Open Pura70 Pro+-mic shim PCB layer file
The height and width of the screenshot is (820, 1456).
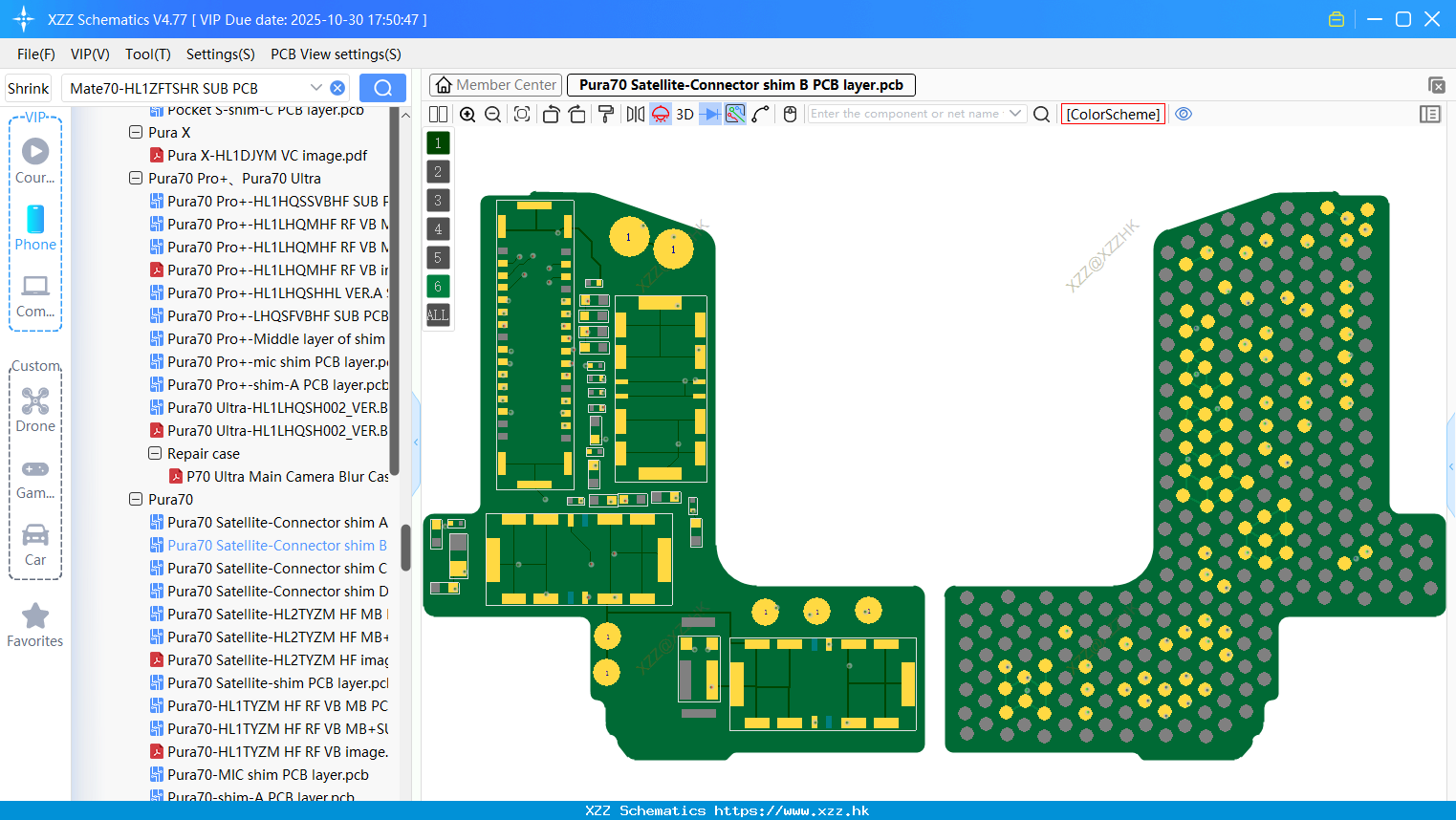click(x=269, y=362)
